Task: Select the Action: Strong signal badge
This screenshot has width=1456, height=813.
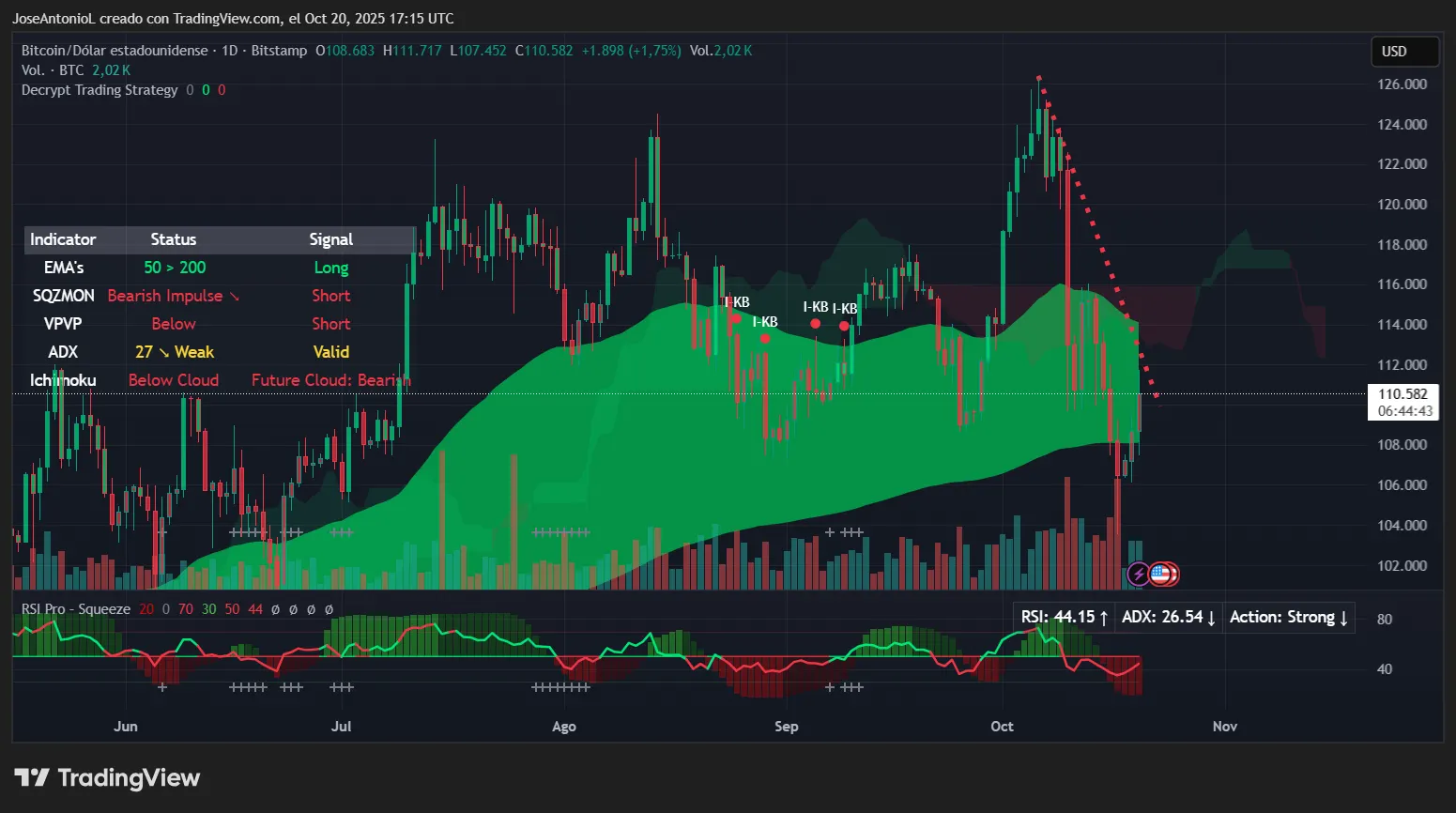Action: (1288, 617)
